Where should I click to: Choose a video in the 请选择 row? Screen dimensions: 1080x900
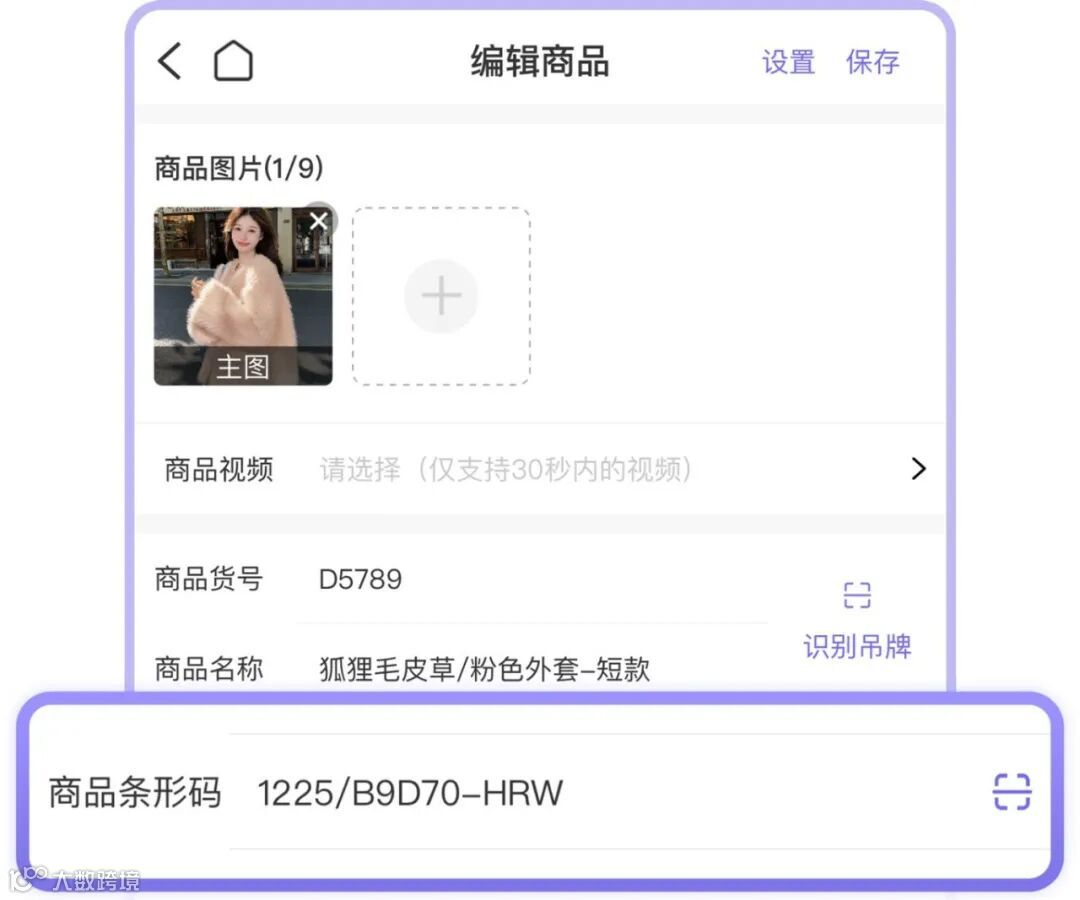506,470
